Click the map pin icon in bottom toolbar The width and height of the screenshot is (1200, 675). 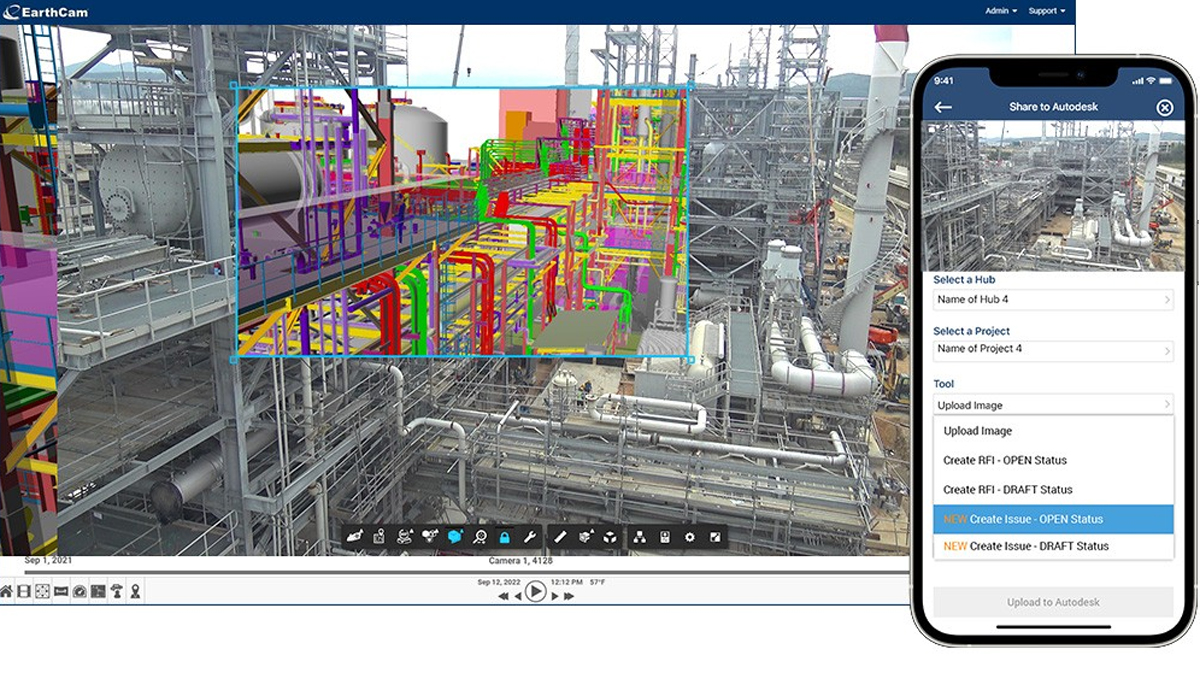coord(135,592)
